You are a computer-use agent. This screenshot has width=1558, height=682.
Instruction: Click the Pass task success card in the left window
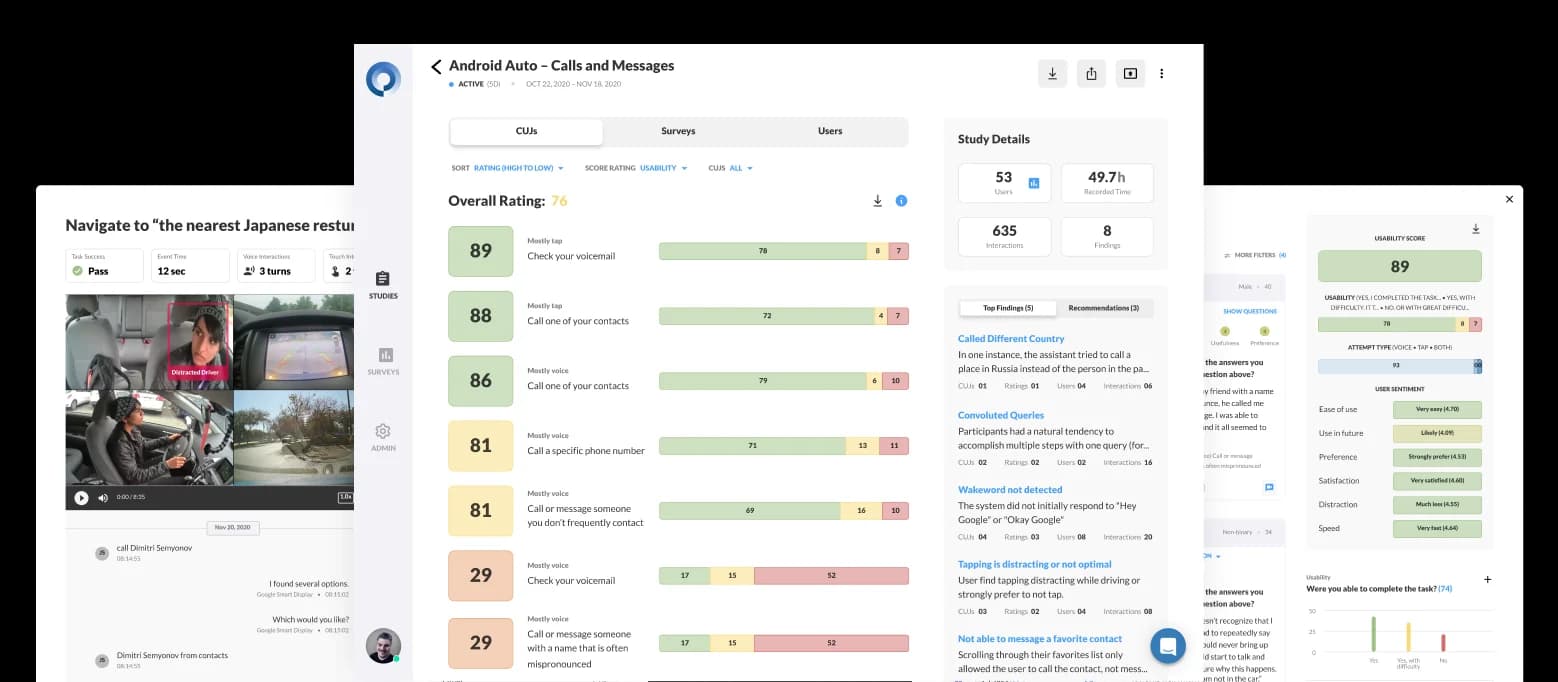coord(105,266)
